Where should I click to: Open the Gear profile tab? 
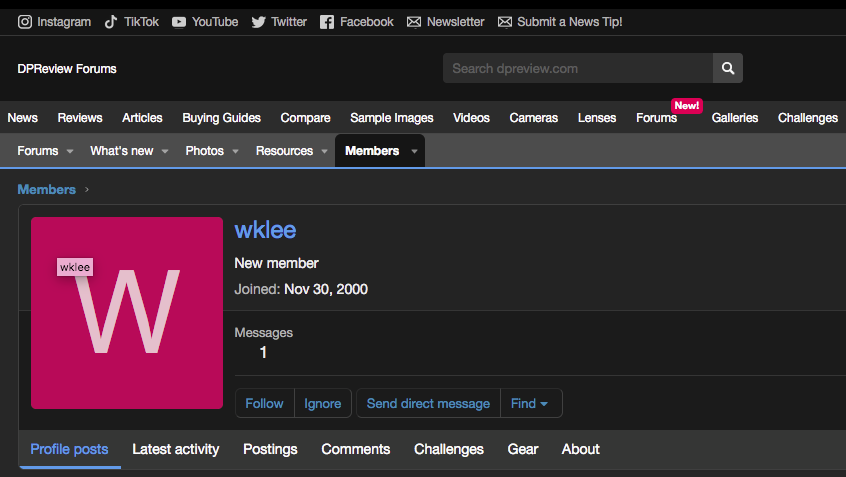(523, 449)
